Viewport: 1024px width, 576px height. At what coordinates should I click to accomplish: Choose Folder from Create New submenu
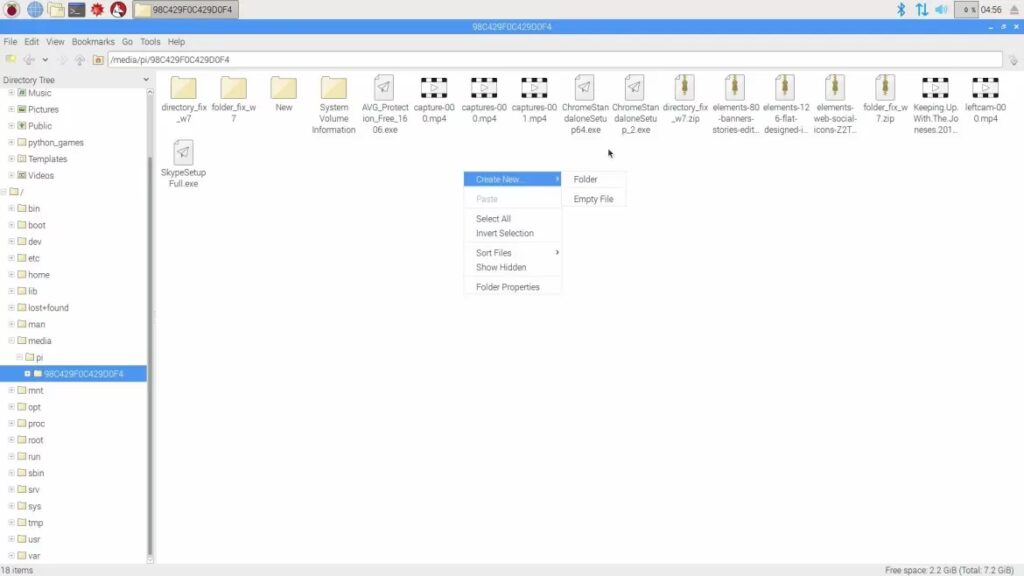586,180
